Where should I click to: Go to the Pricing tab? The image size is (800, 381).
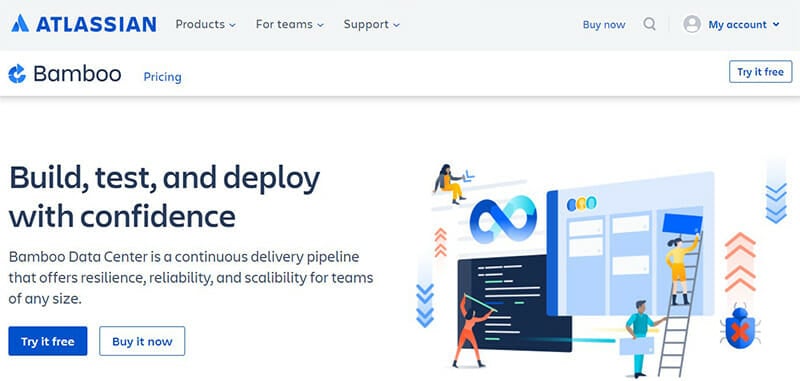pos(162,77)
